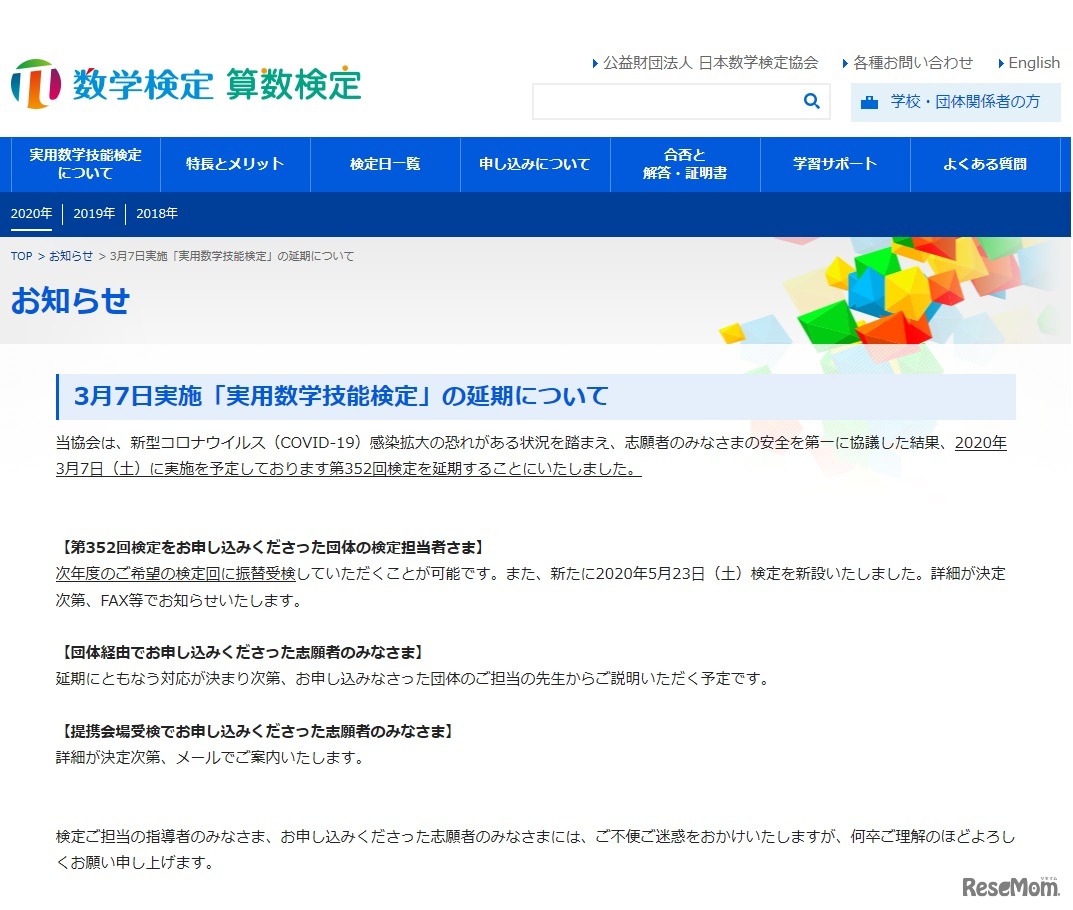1073x910 pixels.
Task: Switch to the 2019年 tab
Action: (x=94, y=213)
